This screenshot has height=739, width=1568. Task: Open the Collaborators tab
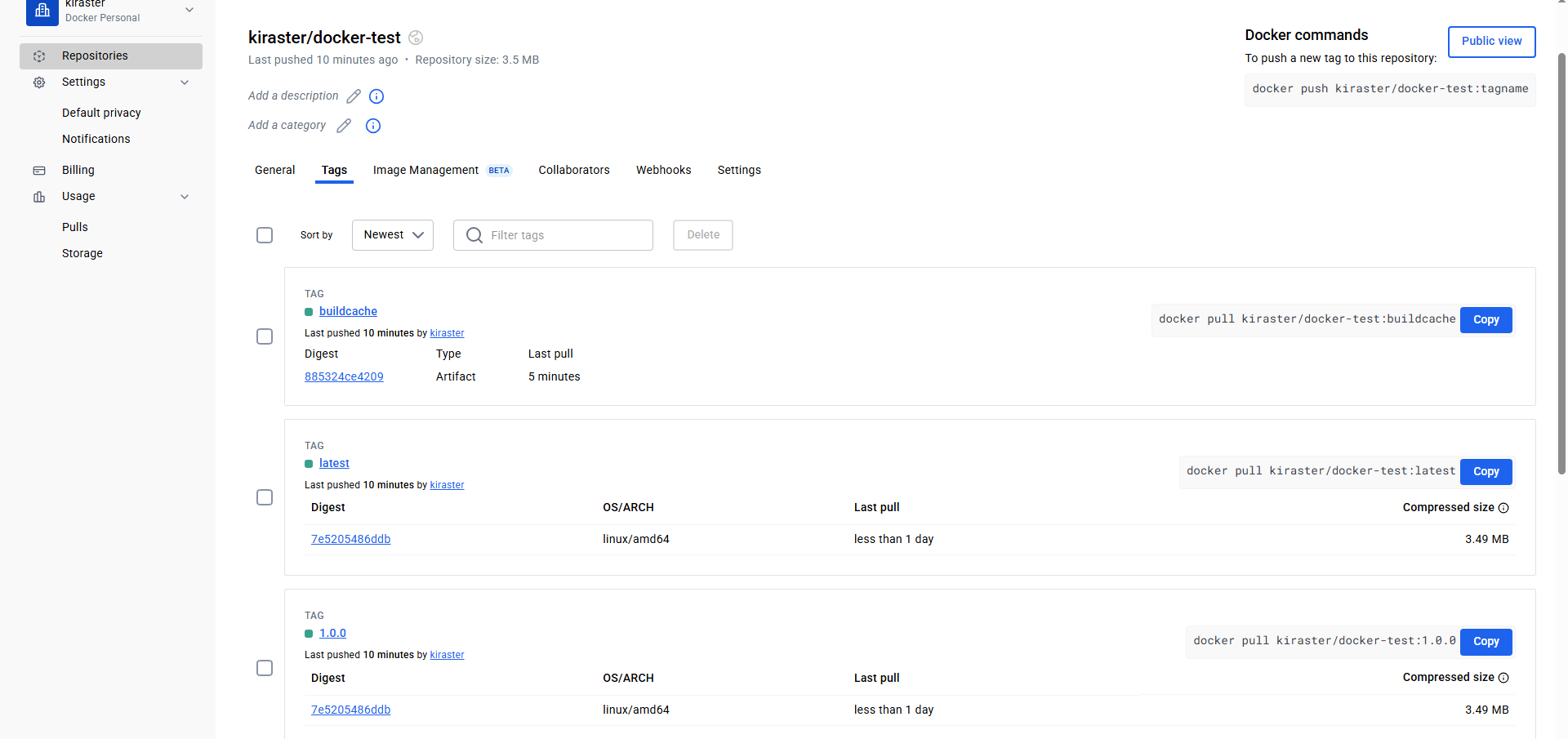[574, 170]
